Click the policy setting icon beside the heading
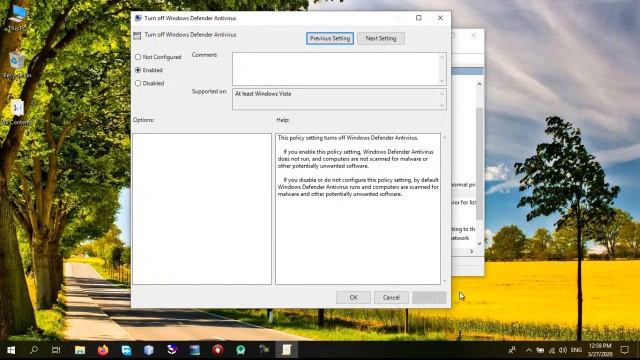 (138, 36)
